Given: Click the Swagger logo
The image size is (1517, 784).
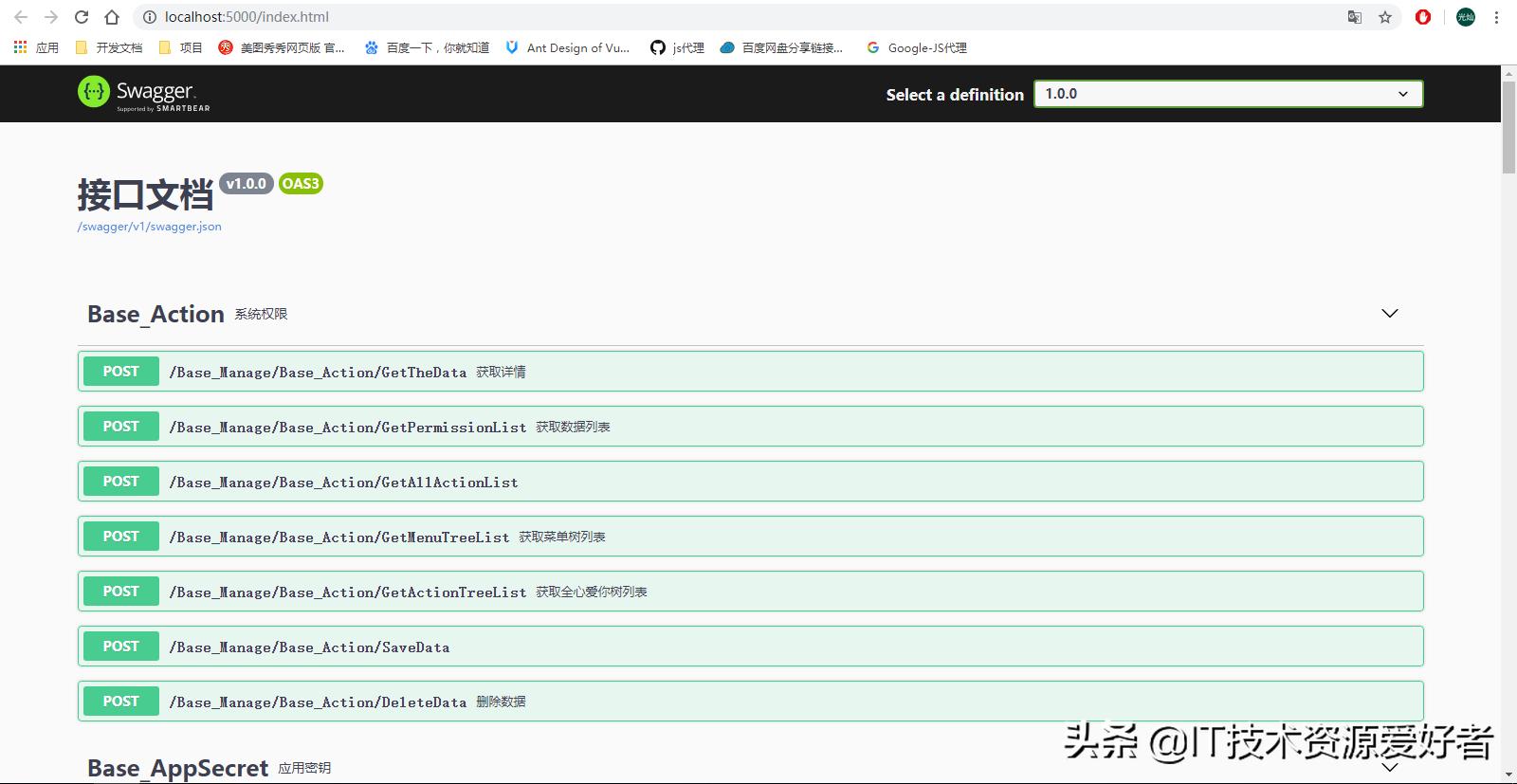Looking at the screenshot, I should tap(144, 94).
